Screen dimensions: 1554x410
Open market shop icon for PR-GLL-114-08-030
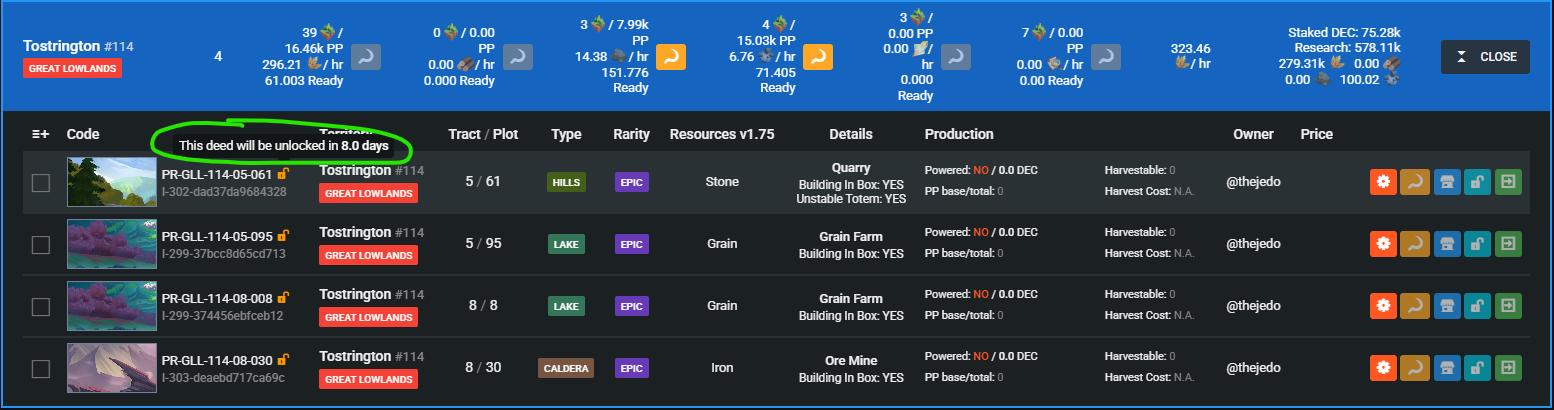(1446, 368)
